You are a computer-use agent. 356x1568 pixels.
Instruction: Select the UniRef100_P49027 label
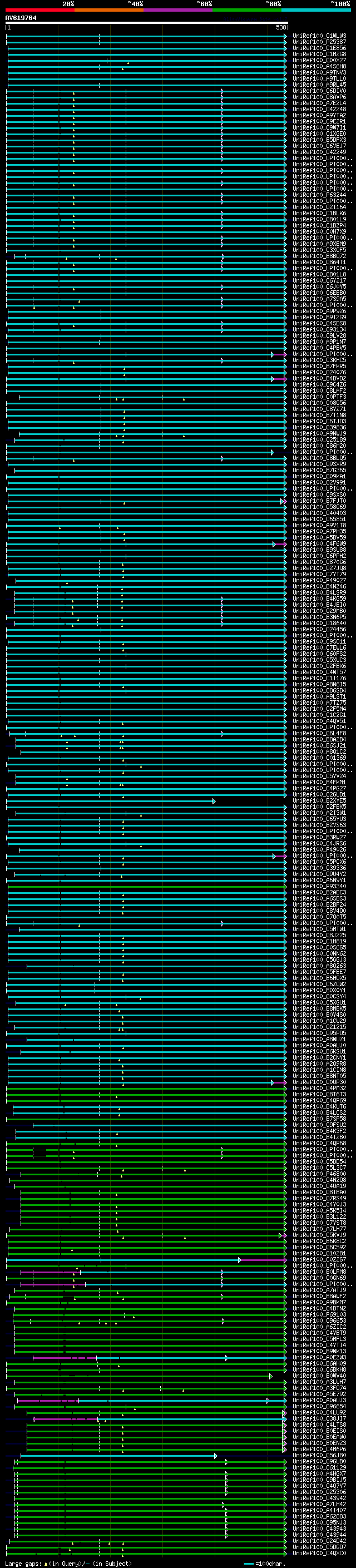click(319, 580)
